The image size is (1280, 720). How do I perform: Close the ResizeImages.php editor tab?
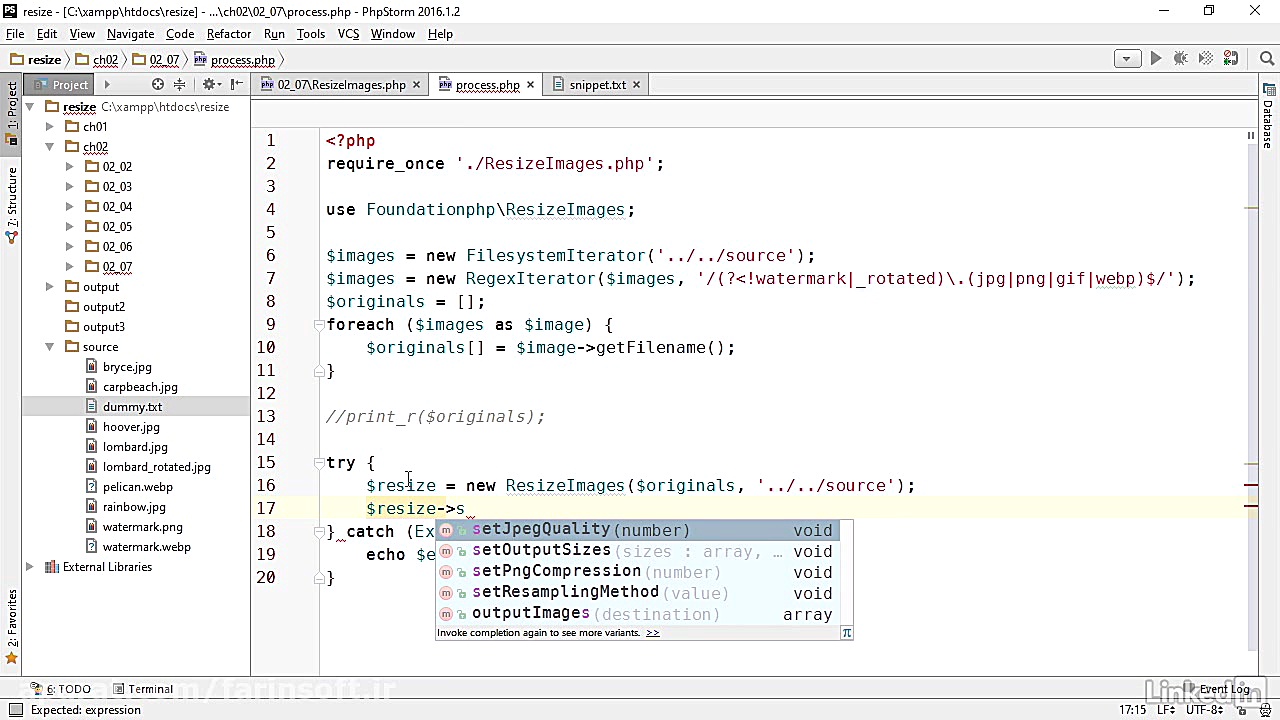pos(416,85)
